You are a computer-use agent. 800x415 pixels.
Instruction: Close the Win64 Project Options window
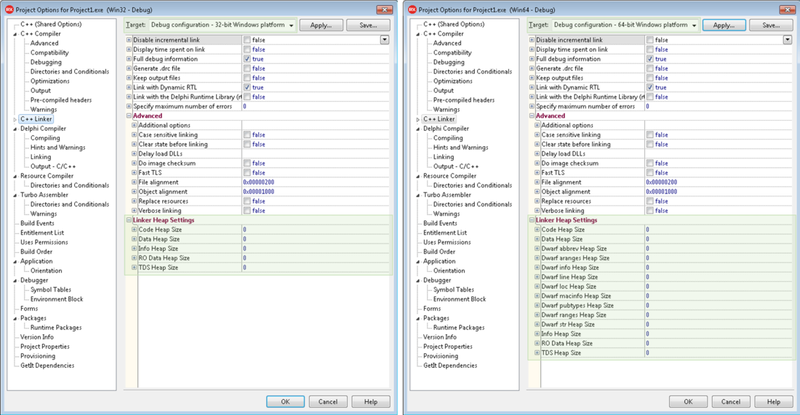point(787,10)
